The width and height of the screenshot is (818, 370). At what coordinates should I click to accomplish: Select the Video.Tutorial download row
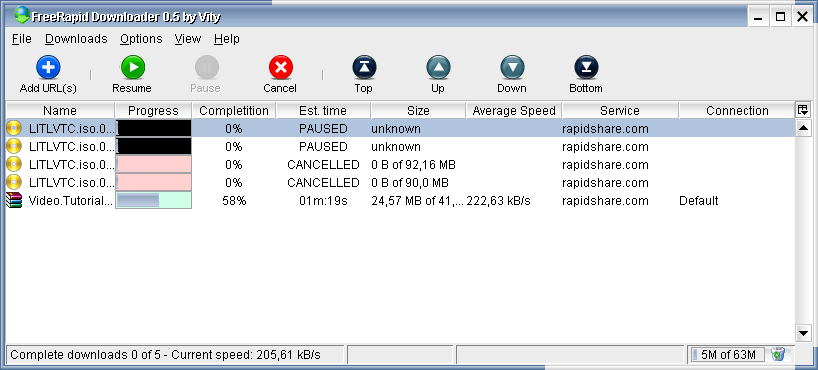[400, 201]
